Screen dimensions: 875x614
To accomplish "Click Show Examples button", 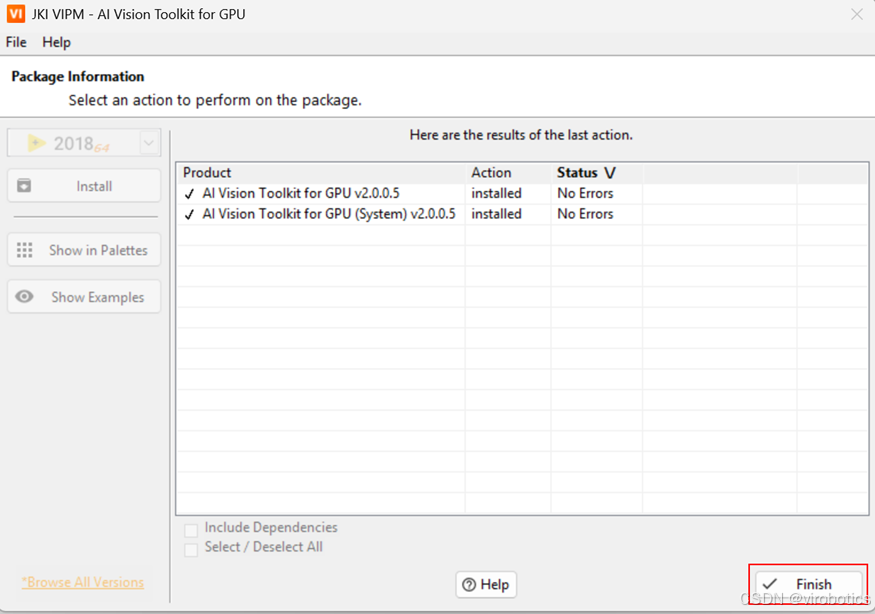I will point(84,297).
